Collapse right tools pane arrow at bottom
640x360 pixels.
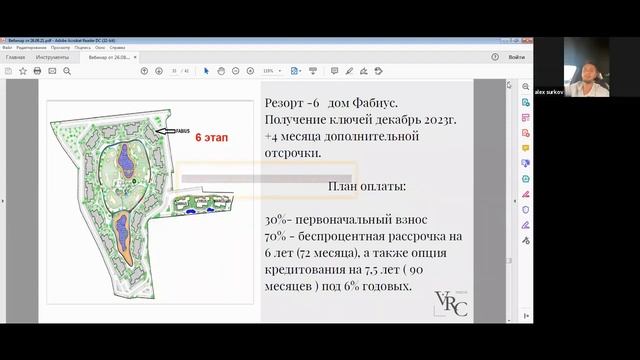526,316
